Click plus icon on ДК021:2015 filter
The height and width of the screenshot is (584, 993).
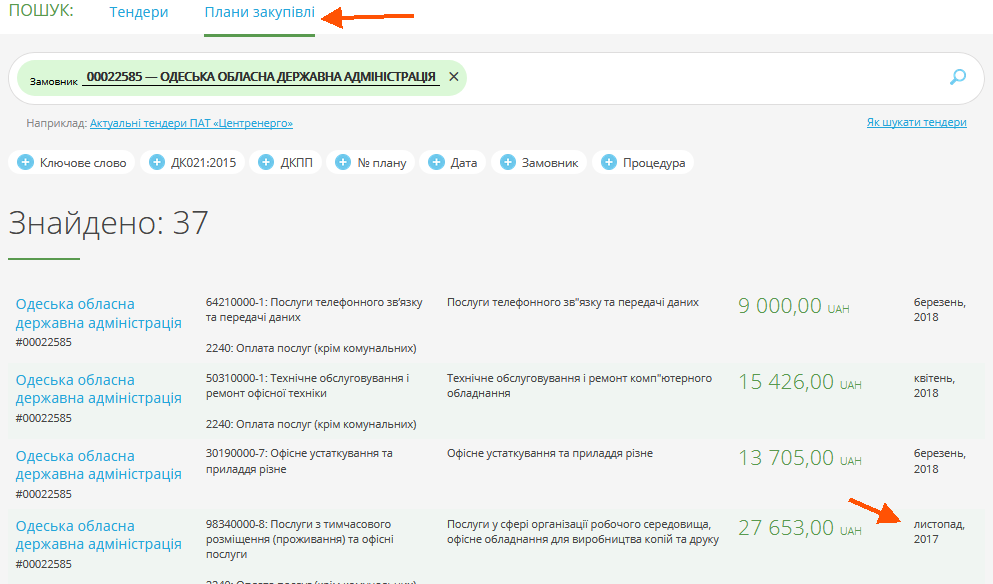156,163
